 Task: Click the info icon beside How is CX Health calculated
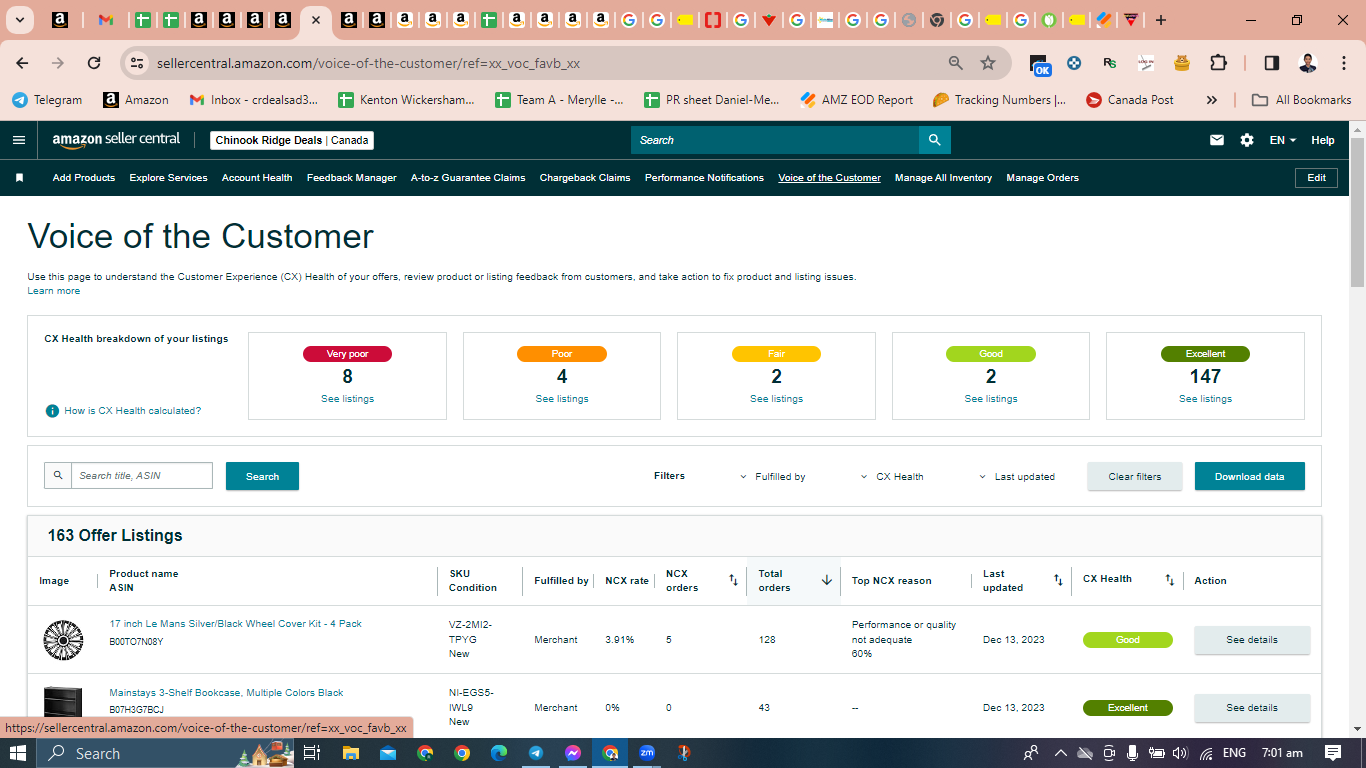coord(52,411)
